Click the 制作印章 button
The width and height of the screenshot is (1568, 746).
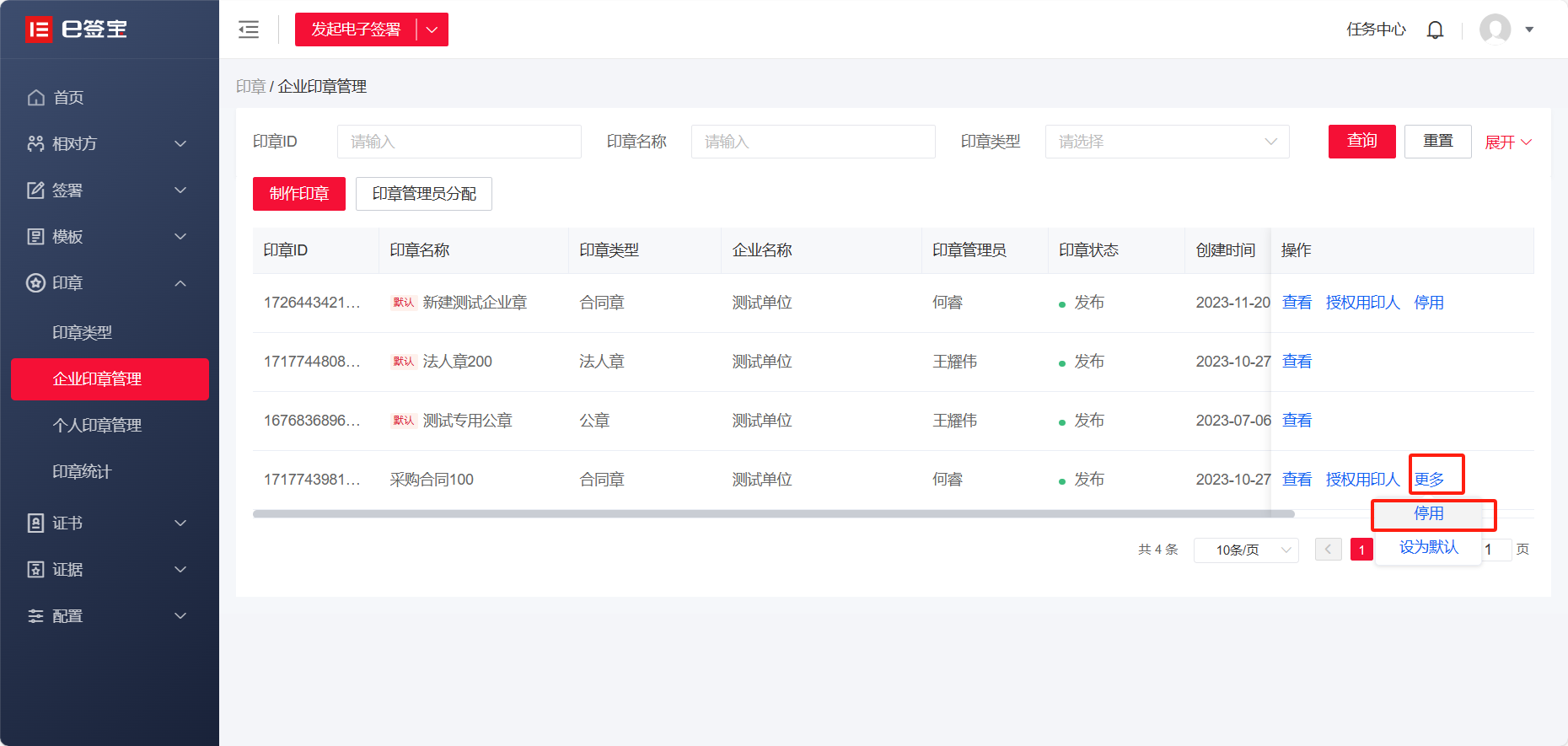point(299,194)
